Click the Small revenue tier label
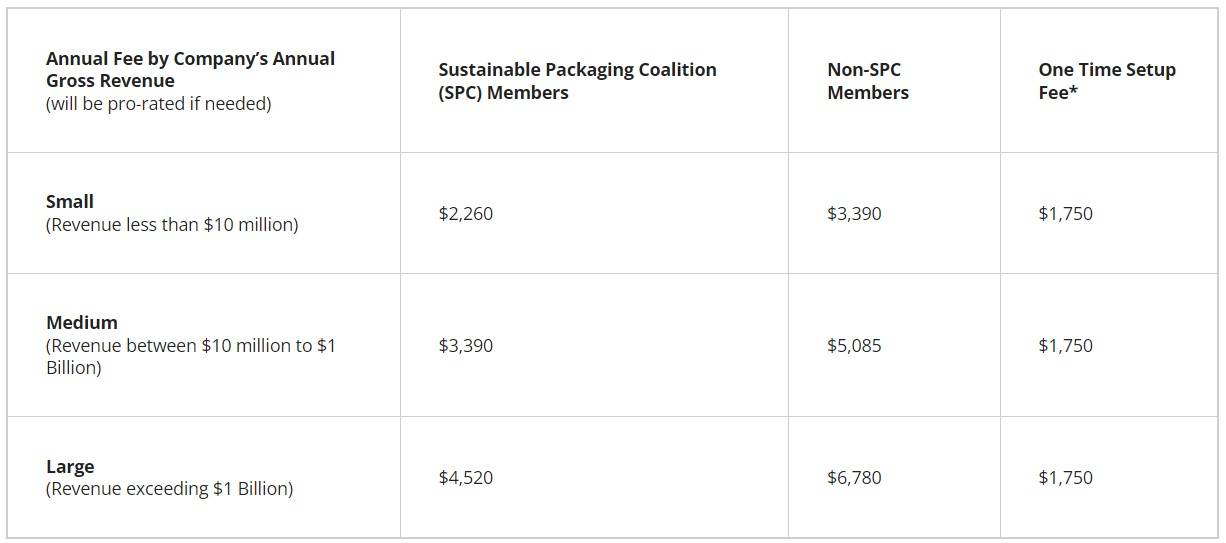Screen dimensions: 1226x543 (x=70, y=201)
